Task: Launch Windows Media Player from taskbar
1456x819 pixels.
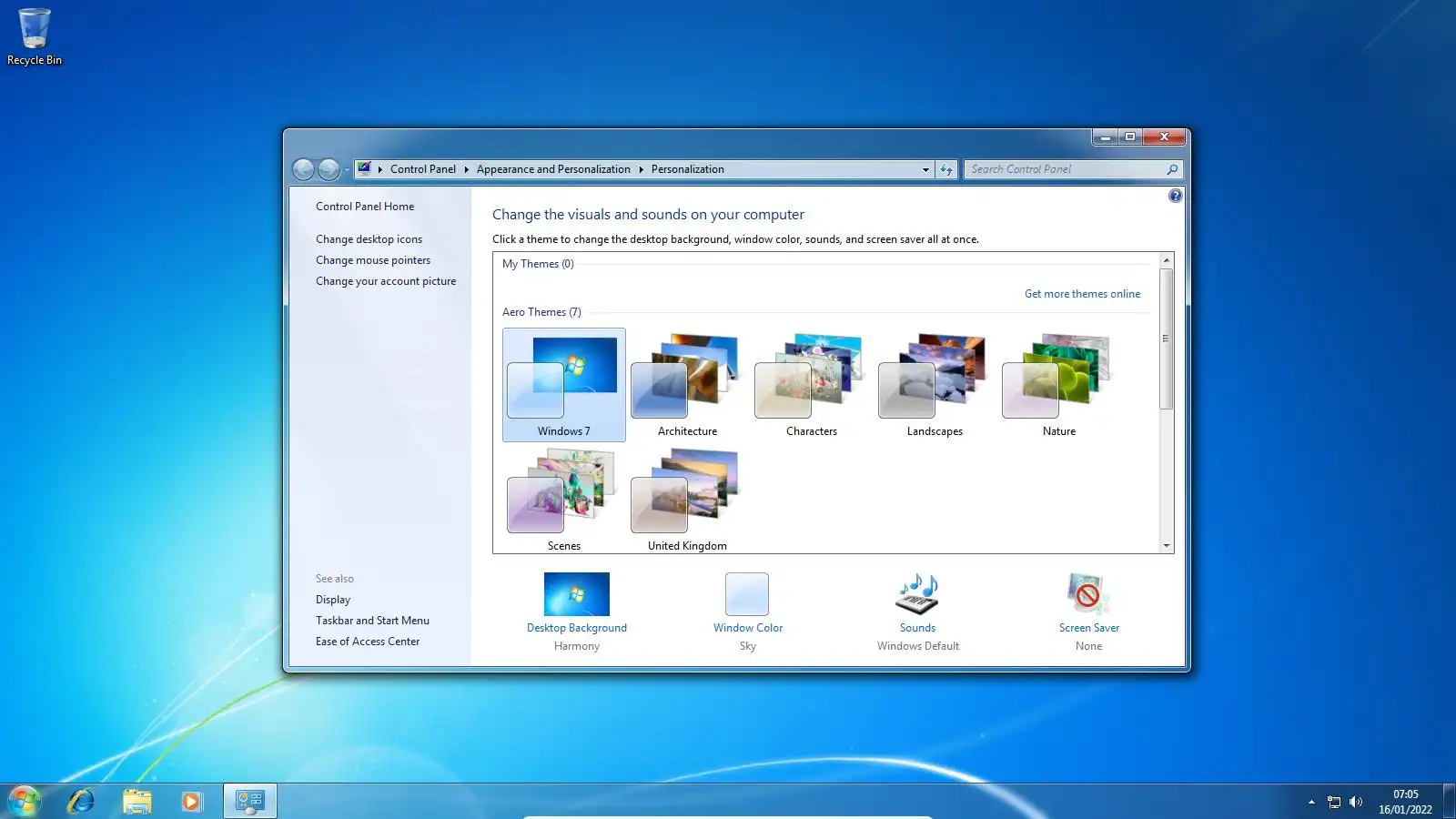Action: point(191,802)
